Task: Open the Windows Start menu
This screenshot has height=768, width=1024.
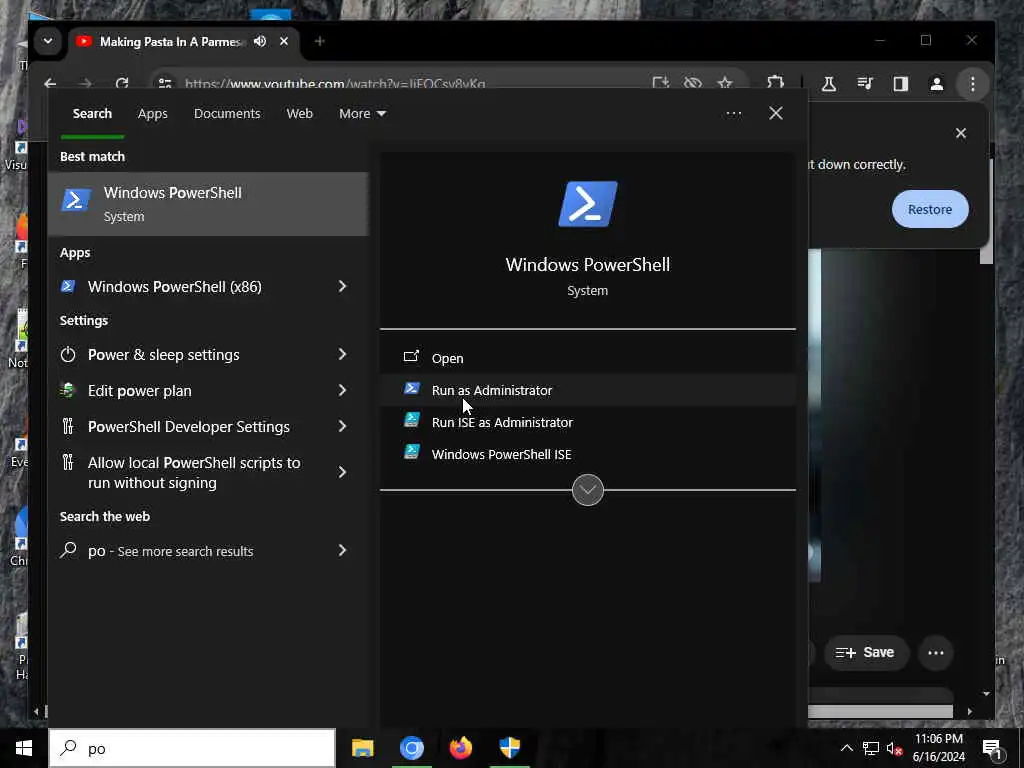Action: click(24, 748)
